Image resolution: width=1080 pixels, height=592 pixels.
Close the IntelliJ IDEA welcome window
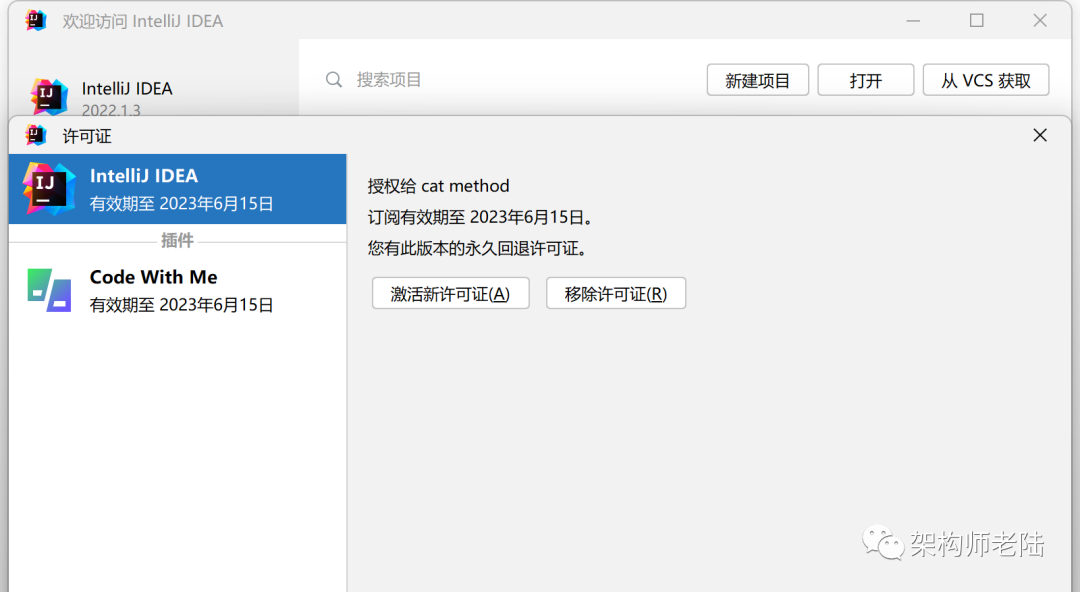(x=1040, y=21)
